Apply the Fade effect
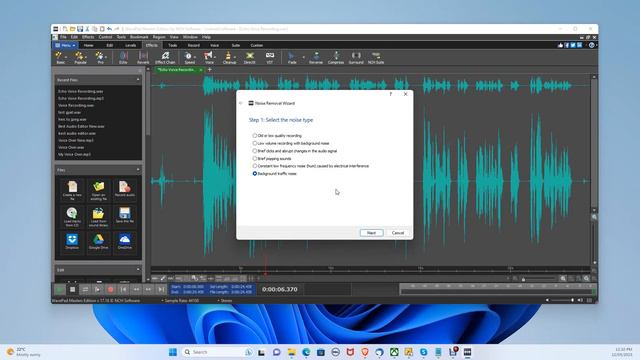The image size is (640, 360). 292,58
